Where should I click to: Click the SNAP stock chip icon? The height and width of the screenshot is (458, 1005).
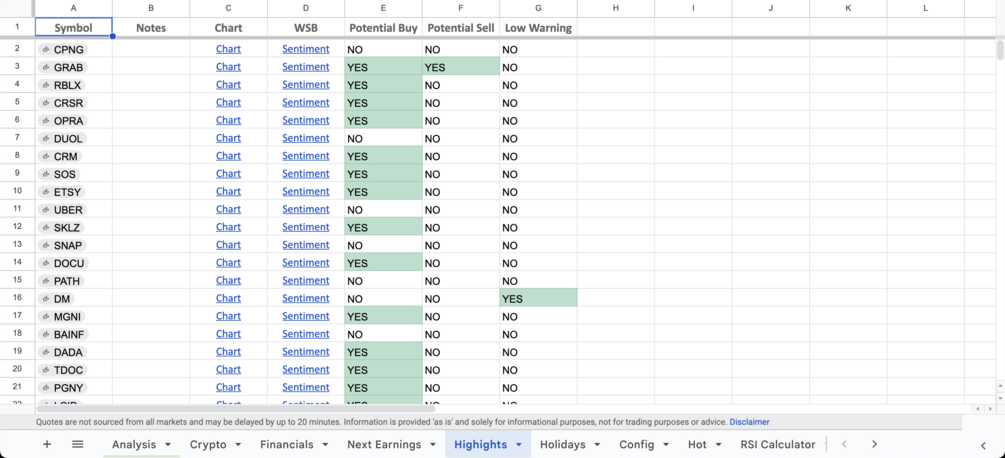[x=46, y=245]
